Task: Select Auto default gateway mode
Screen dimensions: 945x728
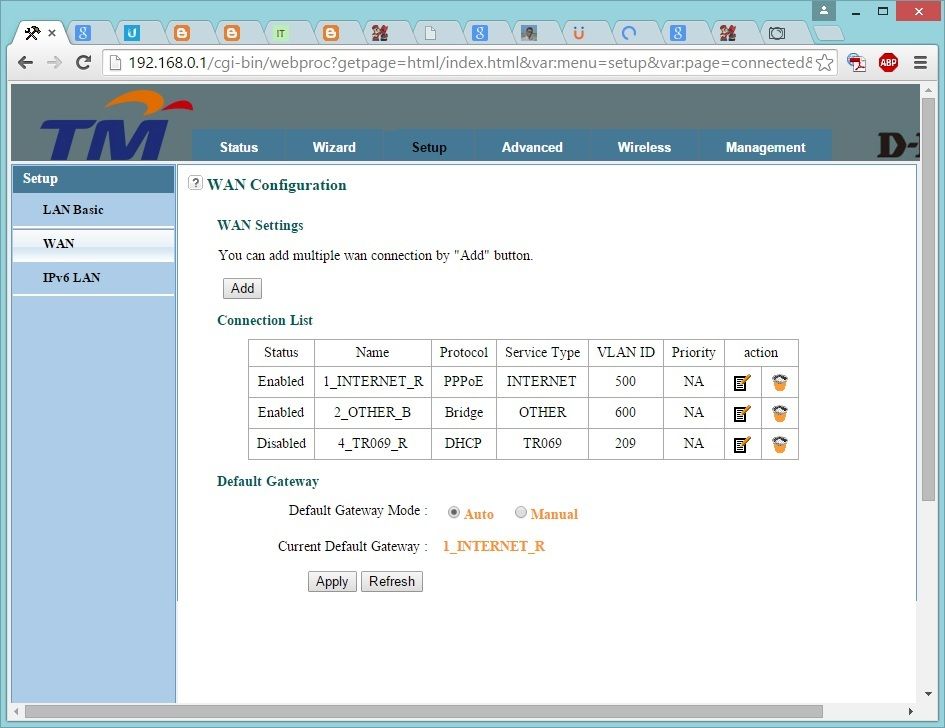Action: pos(454,513)
